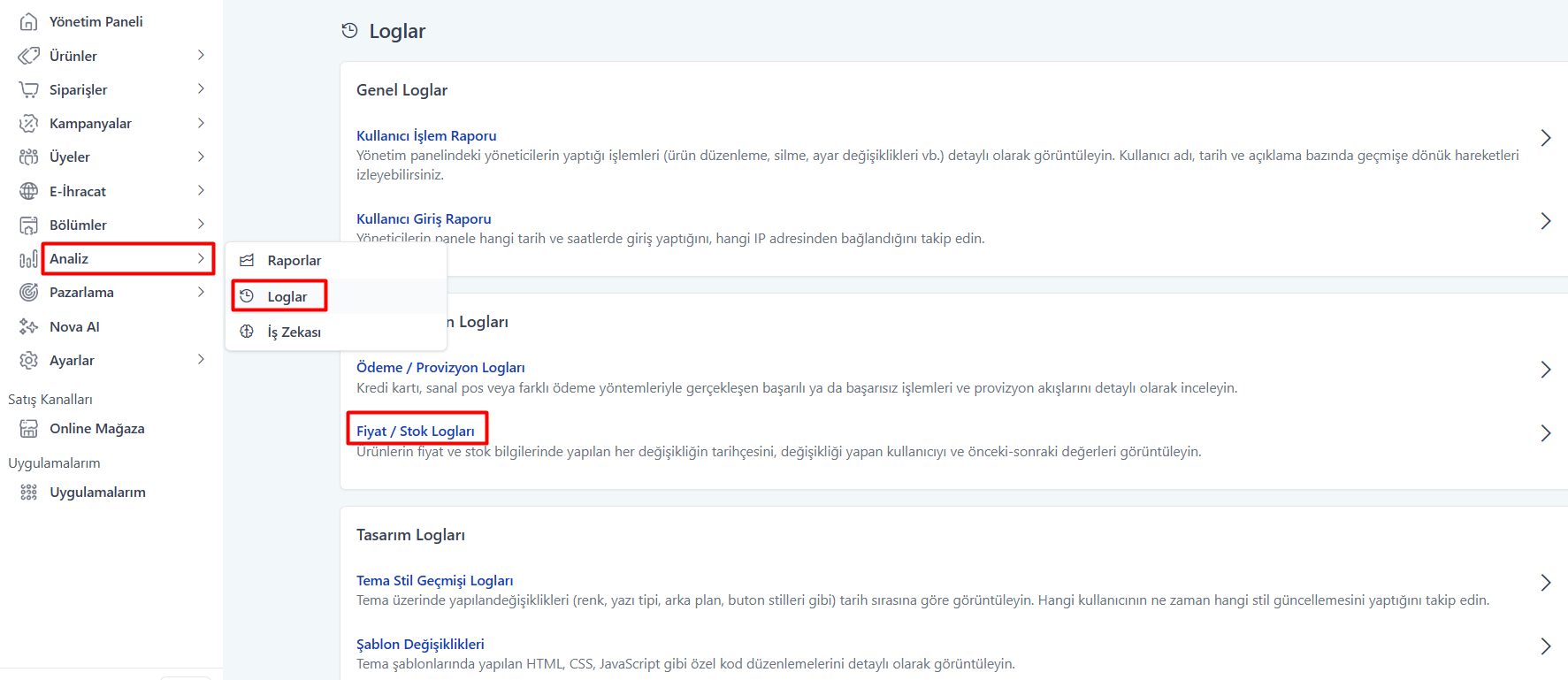Click the E-İhracat globe icon
Image resolution: width=1568 pixels, height=680 pixels.
[28, 191]
